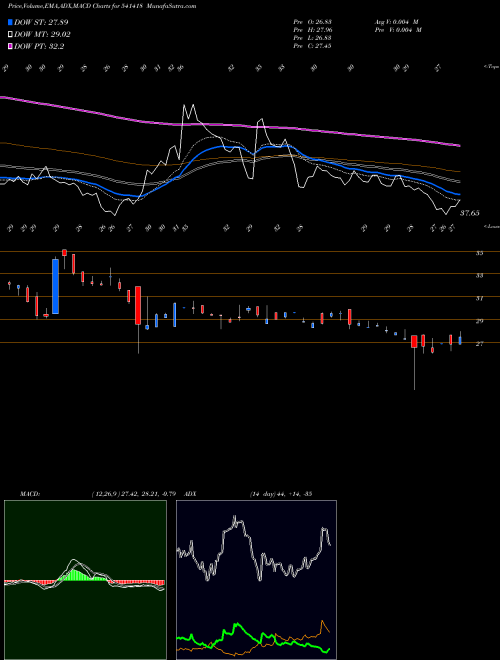This screenshot has height=660, width=500.
Task: Select the 'DOW PT: 32.2' legend text
Action: click(39, 46)
